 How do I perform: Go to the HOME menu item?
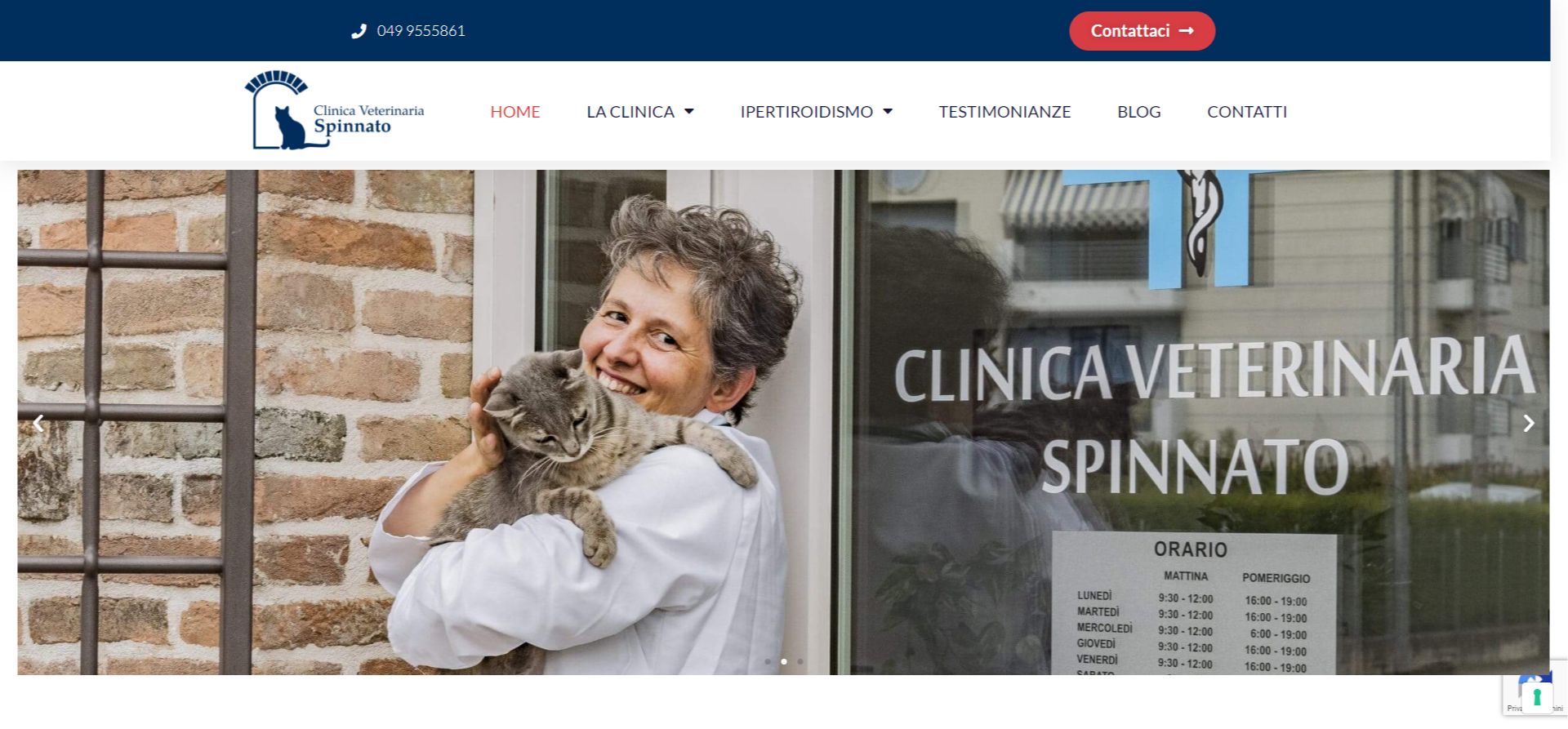[x=515, y=112]
